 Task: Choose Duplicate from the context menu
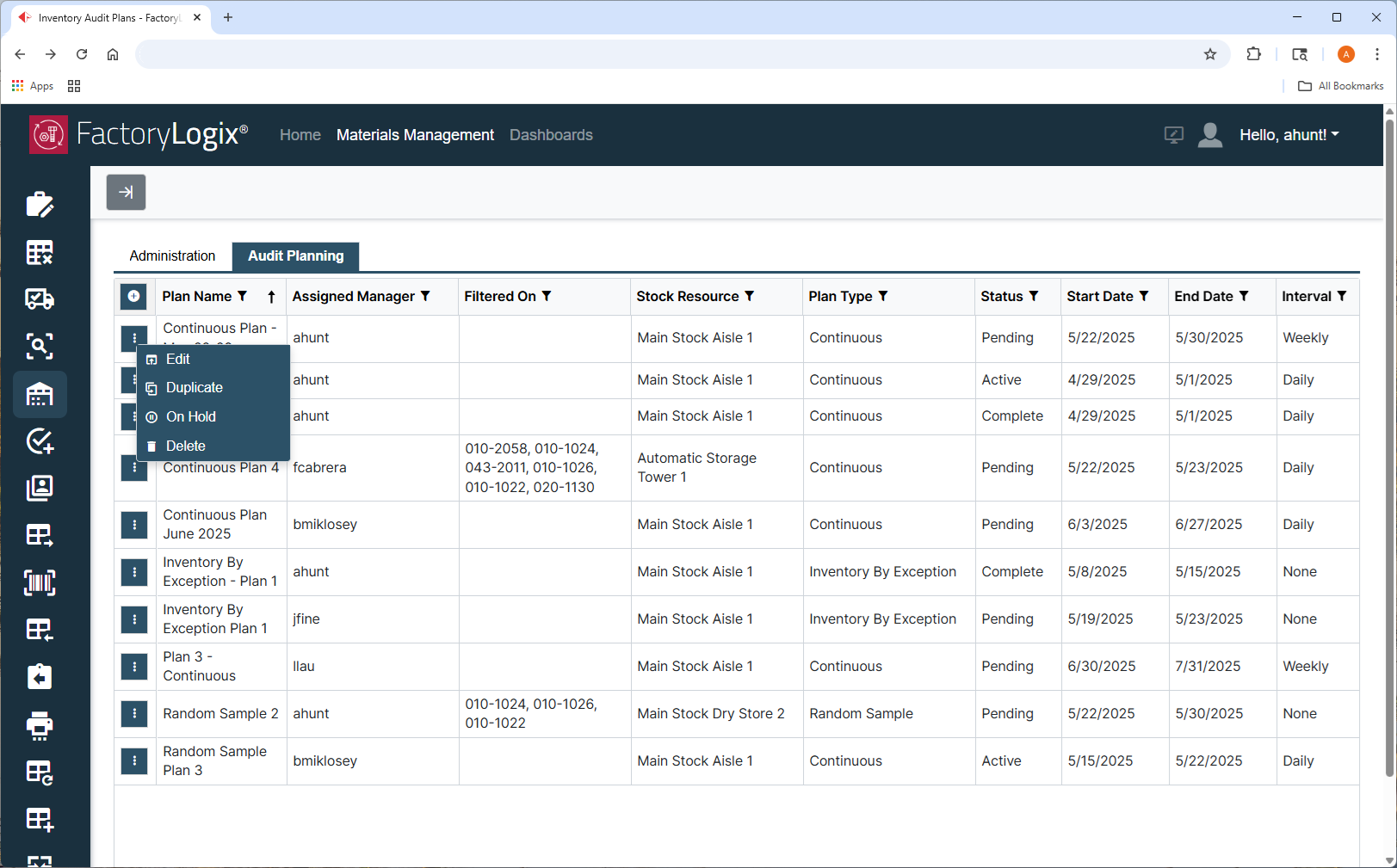click(194, 387)
